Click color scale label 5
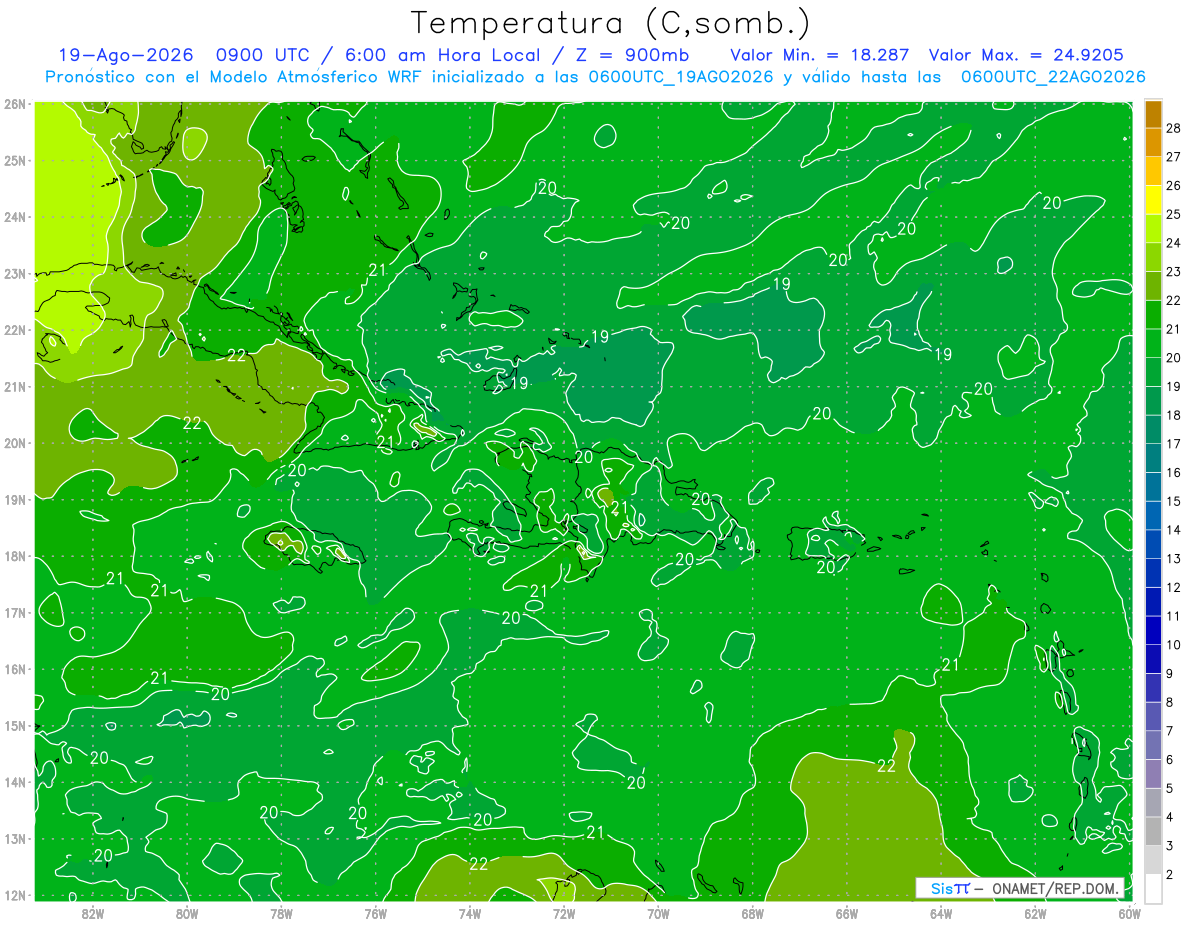Image resolution: width=1200 pixels, height=927 pixels. [1171, 788]
